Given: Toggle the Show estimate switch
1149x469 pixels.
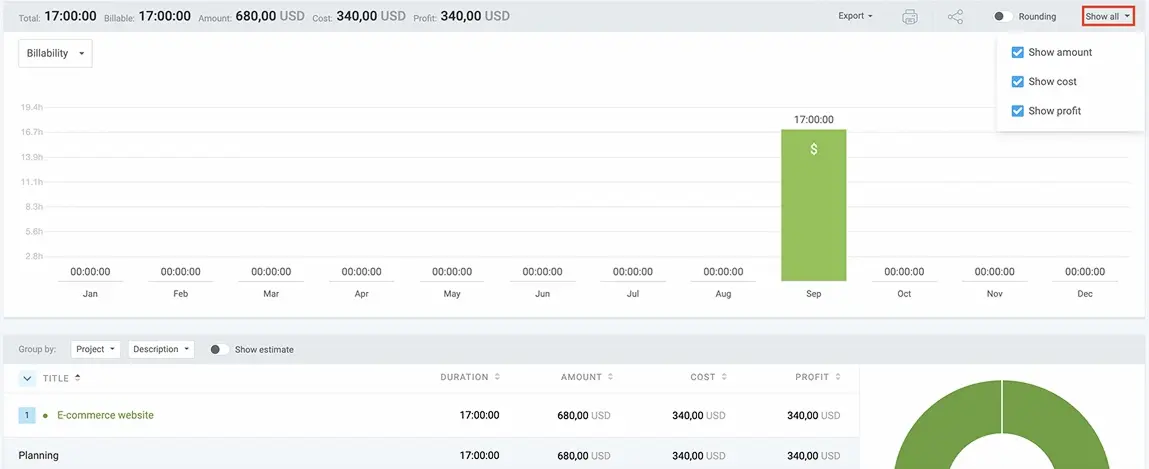Looking at the screenshot, I should pos(219,350).
